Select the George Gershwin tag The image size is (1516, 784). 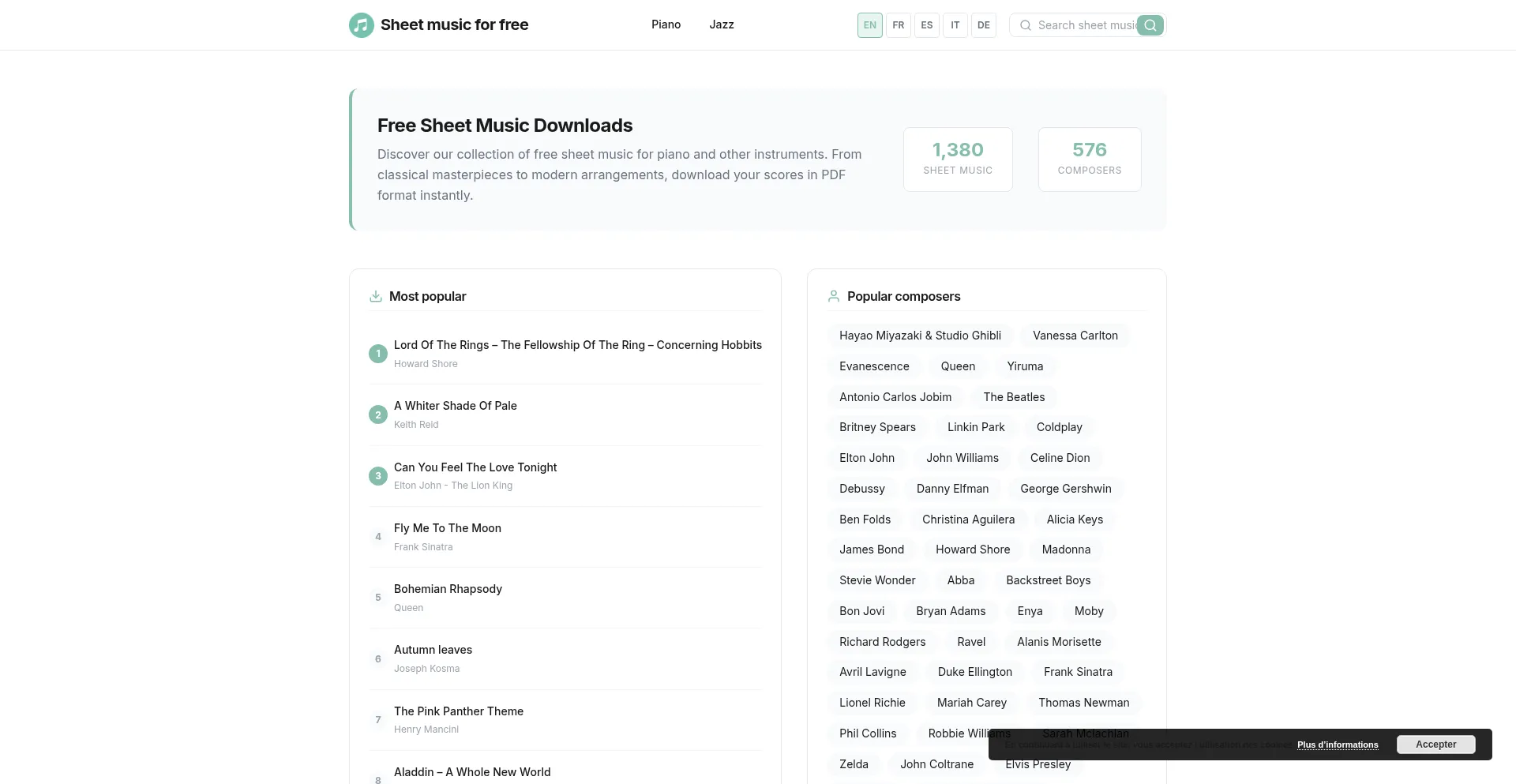pos(1066,489)
